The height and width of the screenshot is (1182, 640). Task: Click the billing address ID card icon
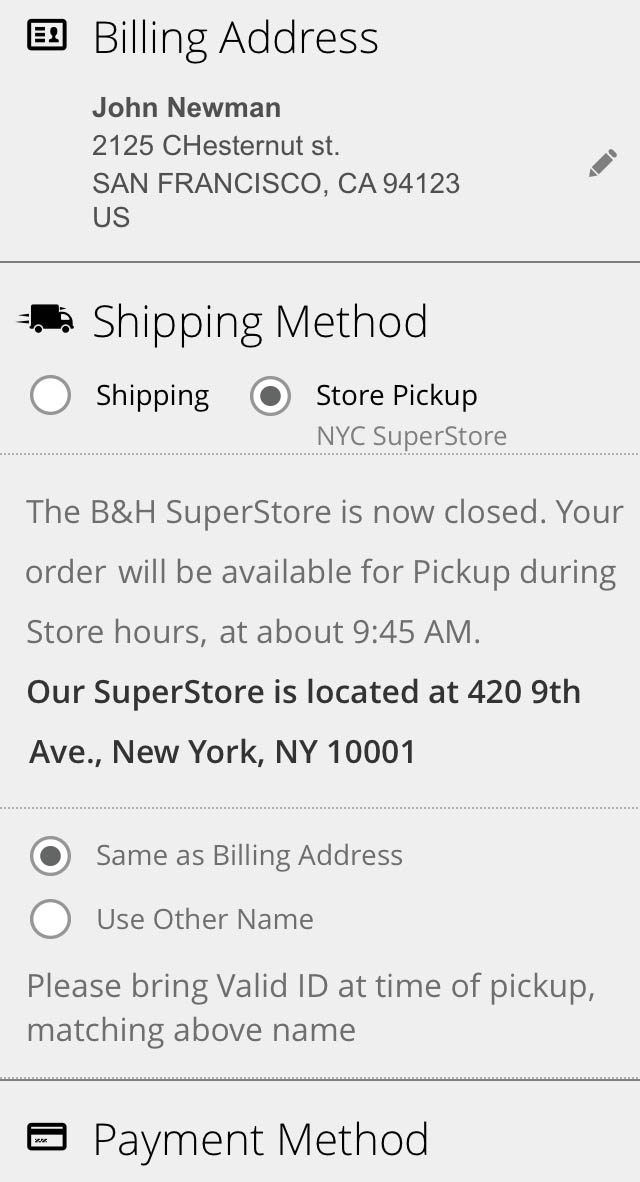click(46, 37)
